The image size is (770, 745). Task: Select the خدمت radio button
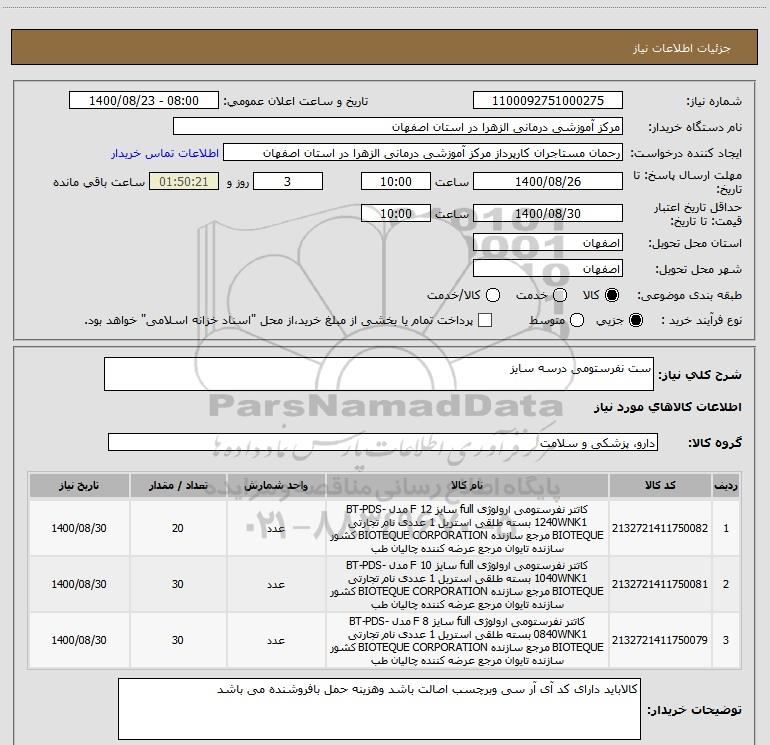click(x=560, y=295)
